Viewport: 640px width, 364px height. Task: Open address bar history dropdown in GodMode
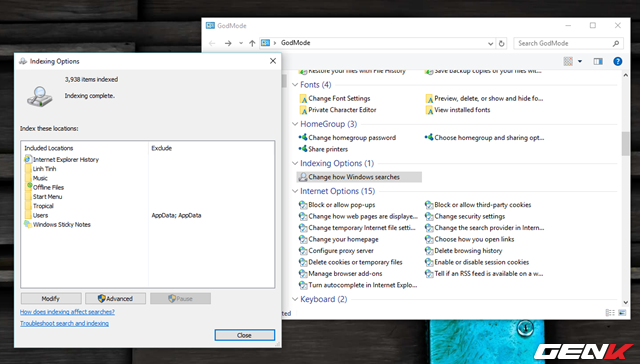click(x=490, y=43)
